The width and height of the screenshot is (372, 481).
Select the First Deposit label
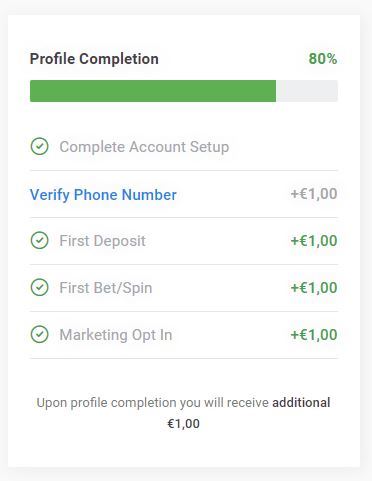tap(102, 241)
